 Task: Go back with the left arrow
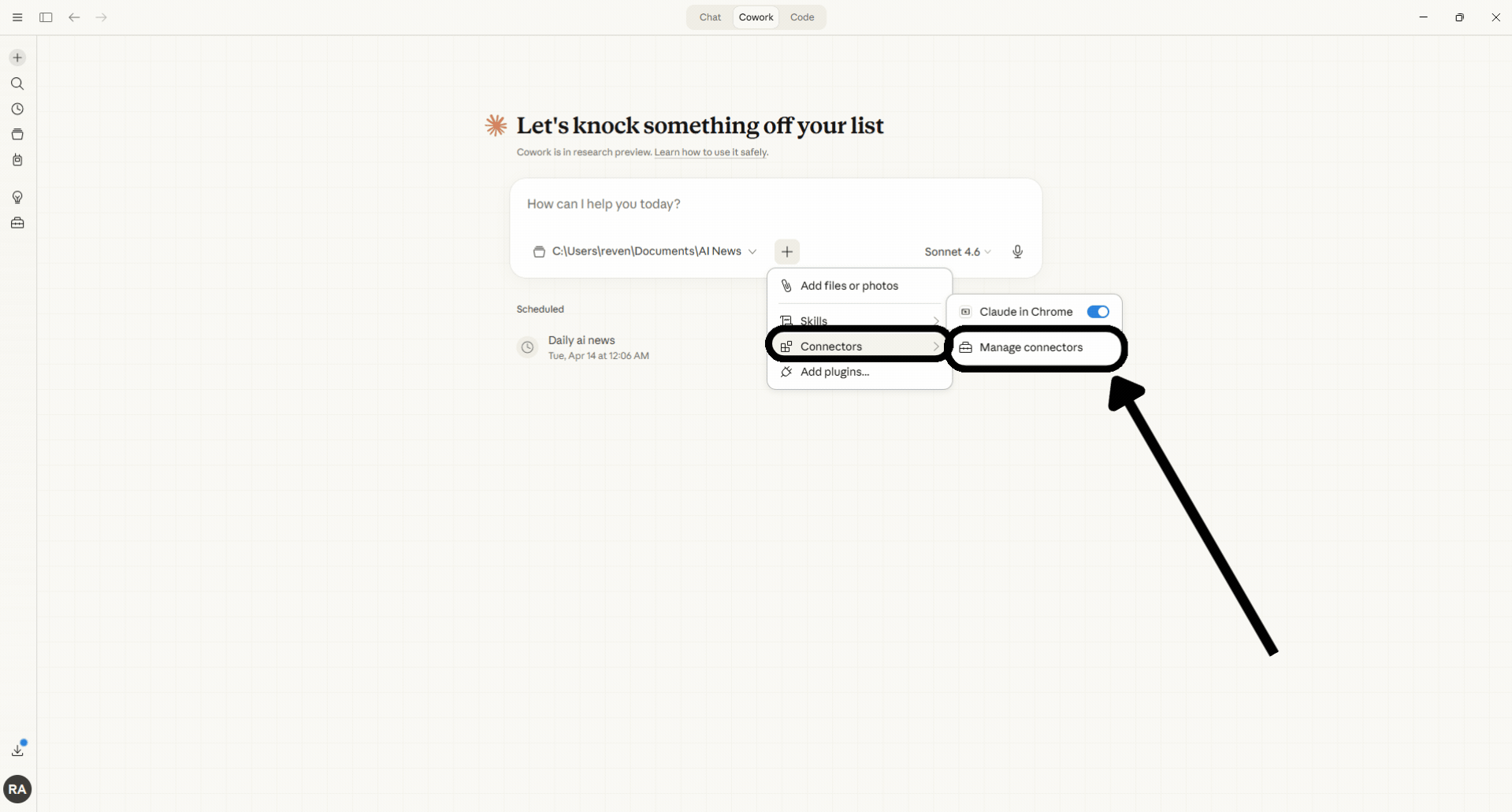74,17
